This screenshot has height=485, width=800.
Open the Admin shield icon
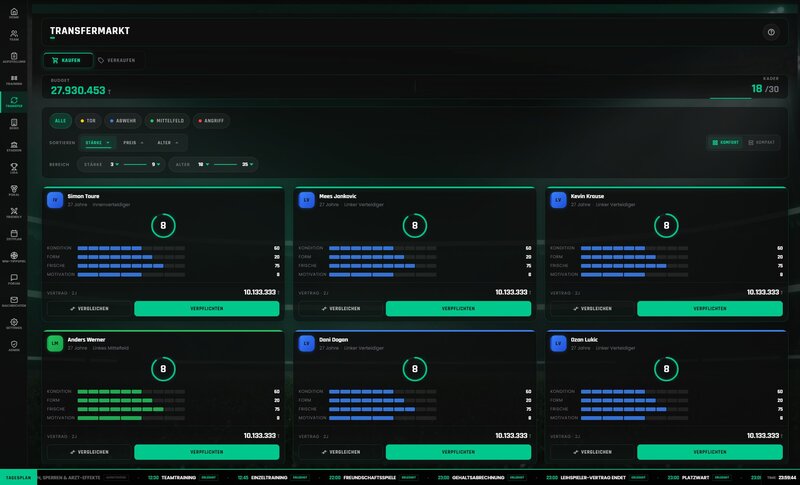(14, 346)
